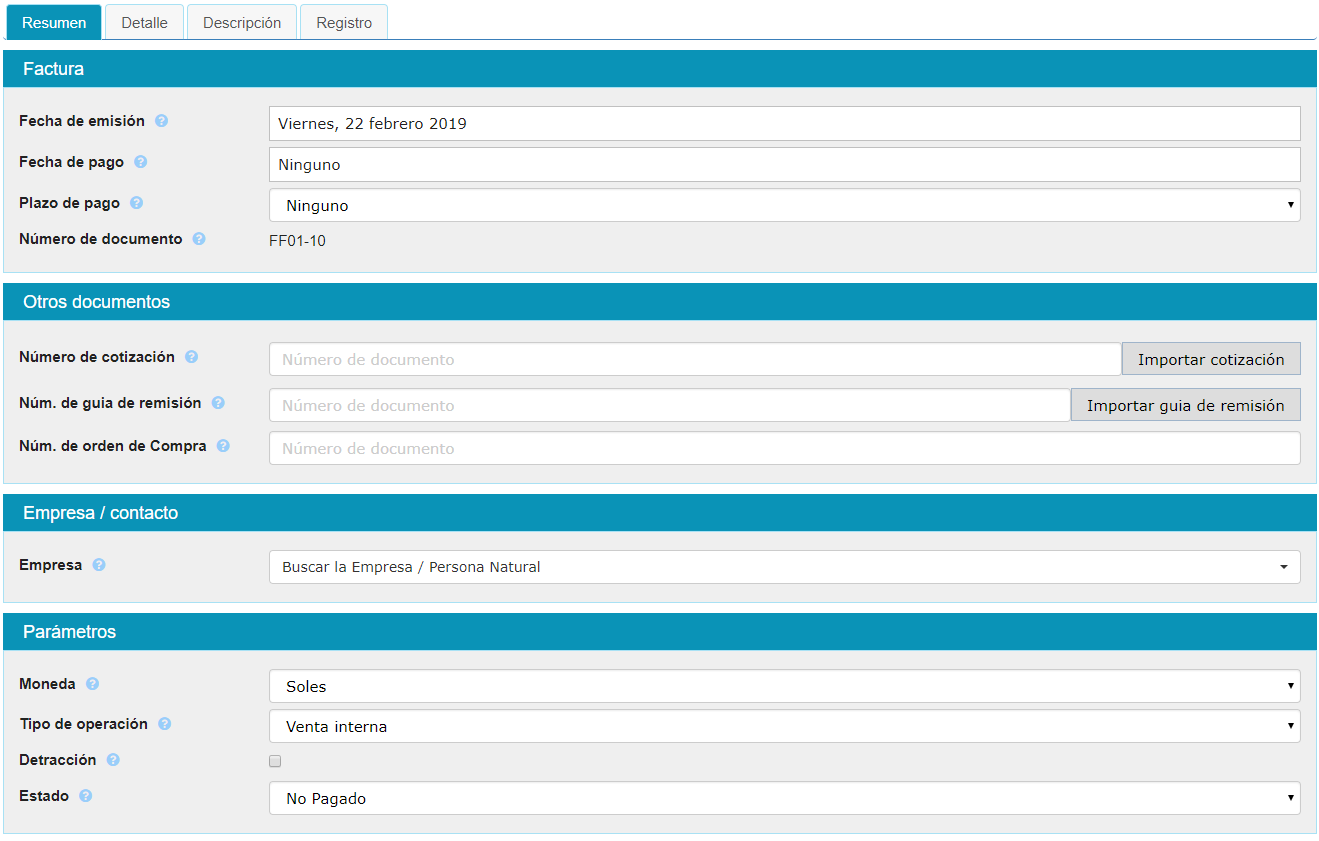1319x841 pixels.
Task: Open Tipo de operación dropdown
Action: click(784, 726)
